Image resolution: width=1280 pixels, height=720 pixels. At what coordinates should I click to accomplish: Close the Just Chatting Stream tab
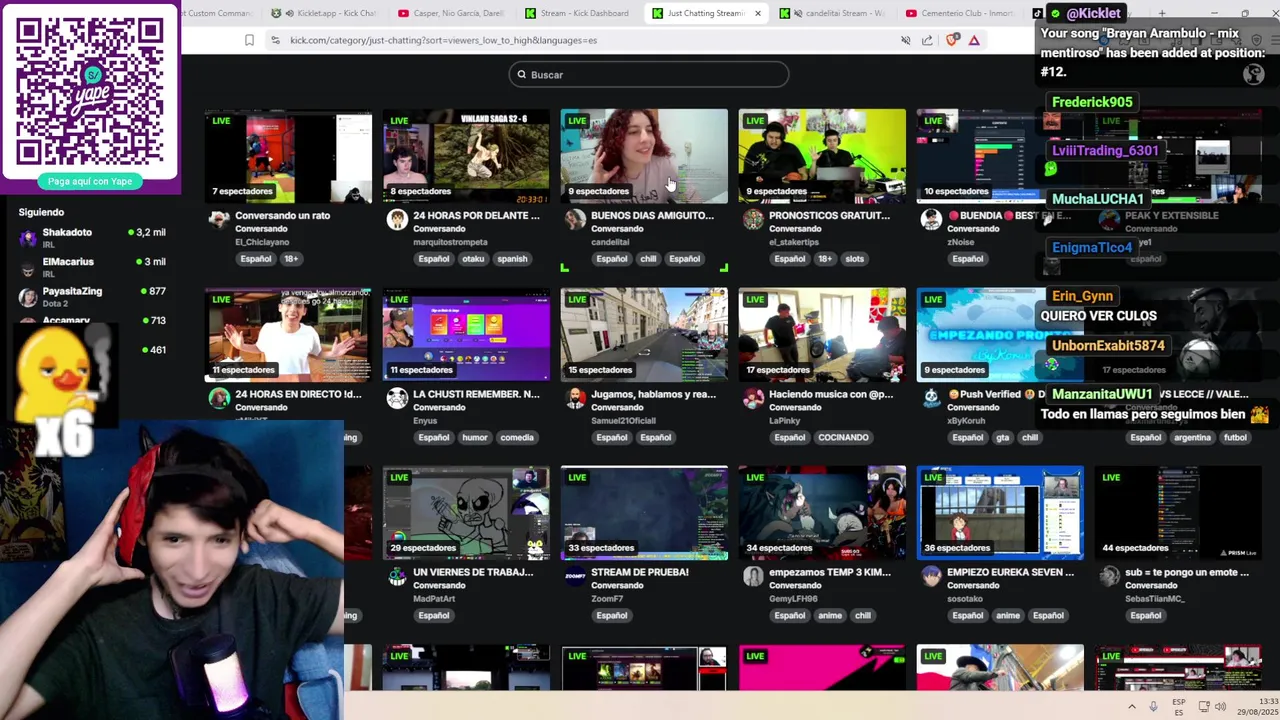(757, 13)
